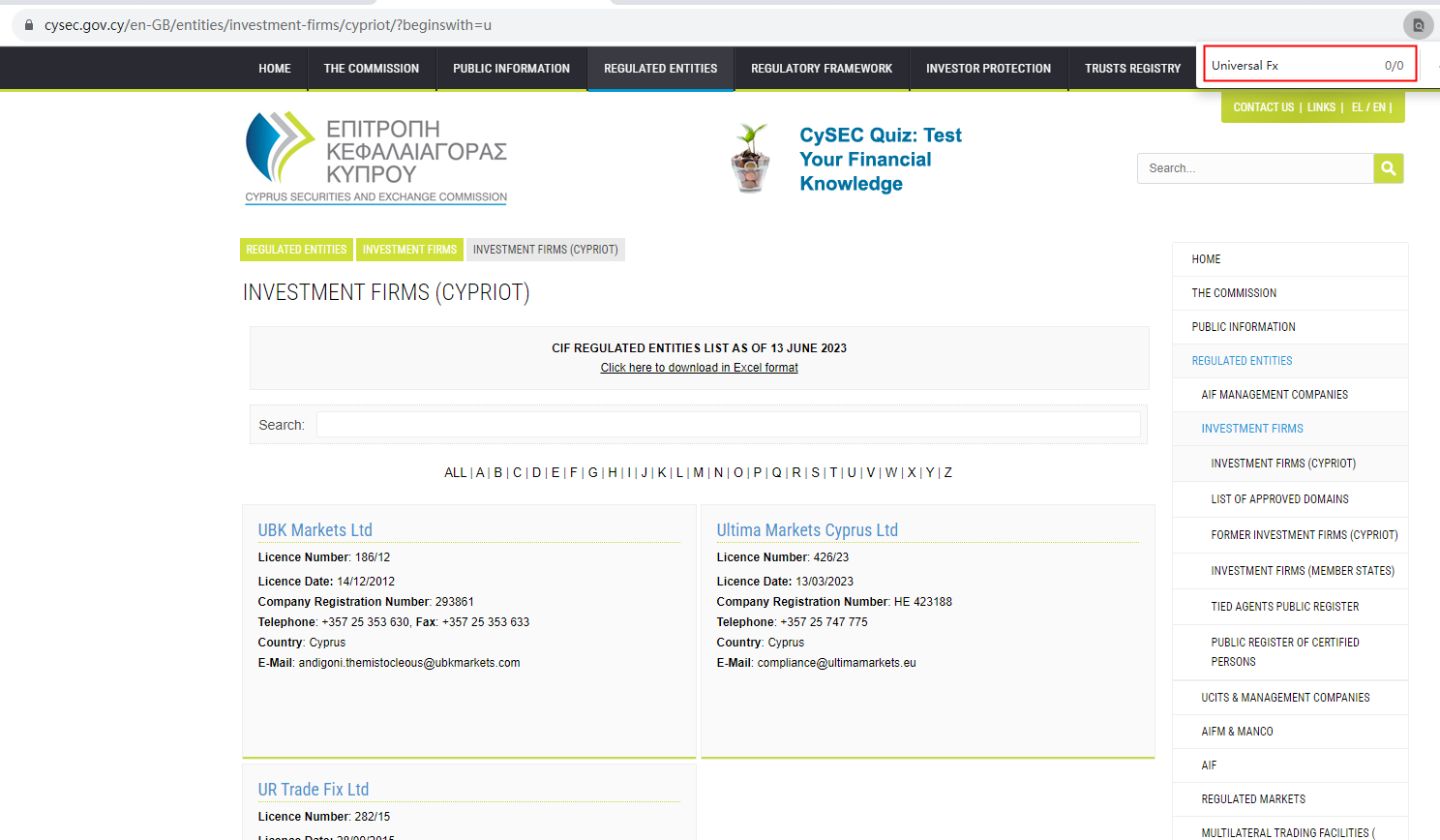1440x840 pixels.
Task: Click the site Search... input box
Action: pyautogui.click(x=1255, y=168)
